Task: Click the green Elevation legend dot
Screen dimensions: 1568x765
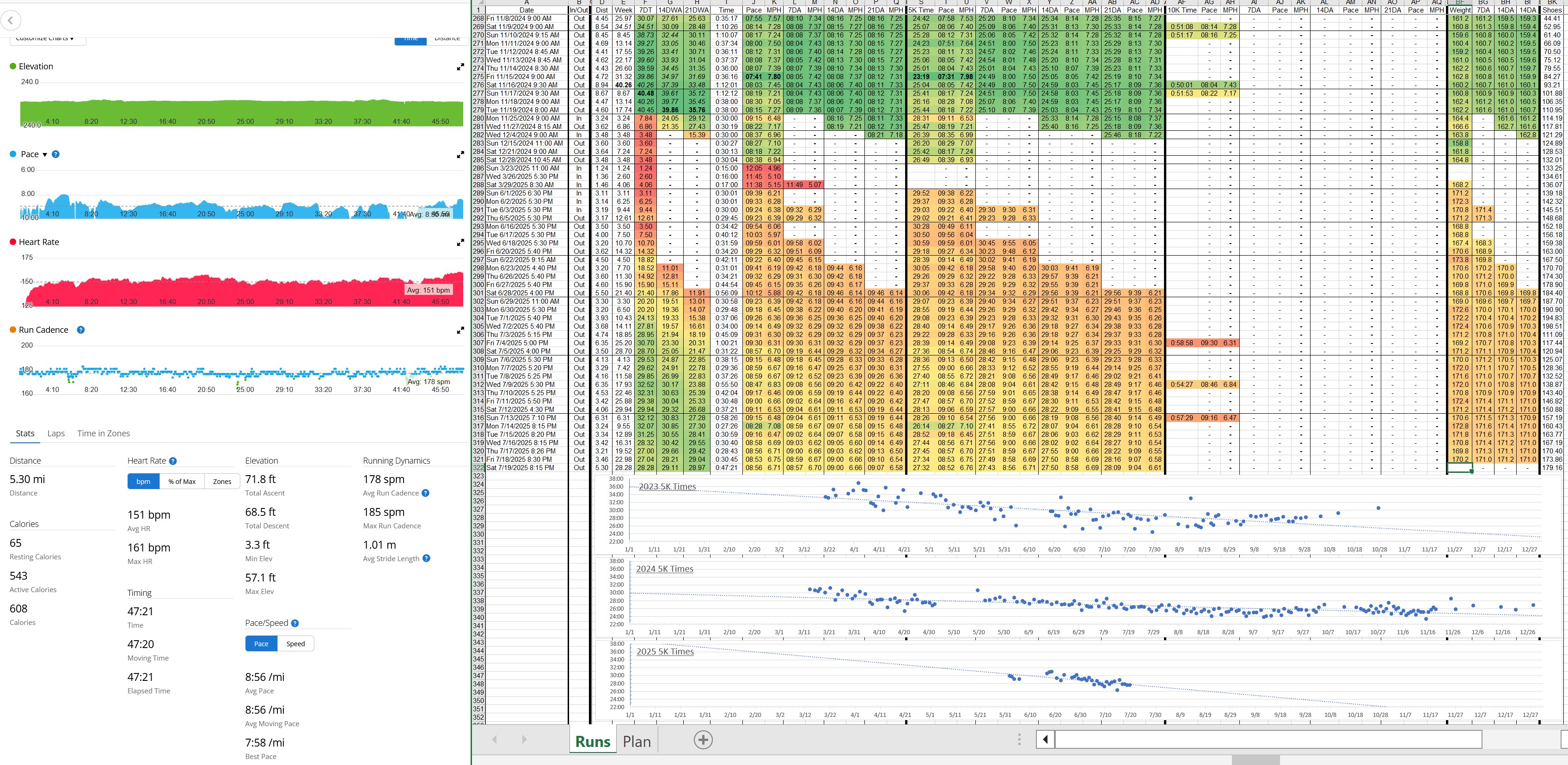Action: [x=13, y=67]
